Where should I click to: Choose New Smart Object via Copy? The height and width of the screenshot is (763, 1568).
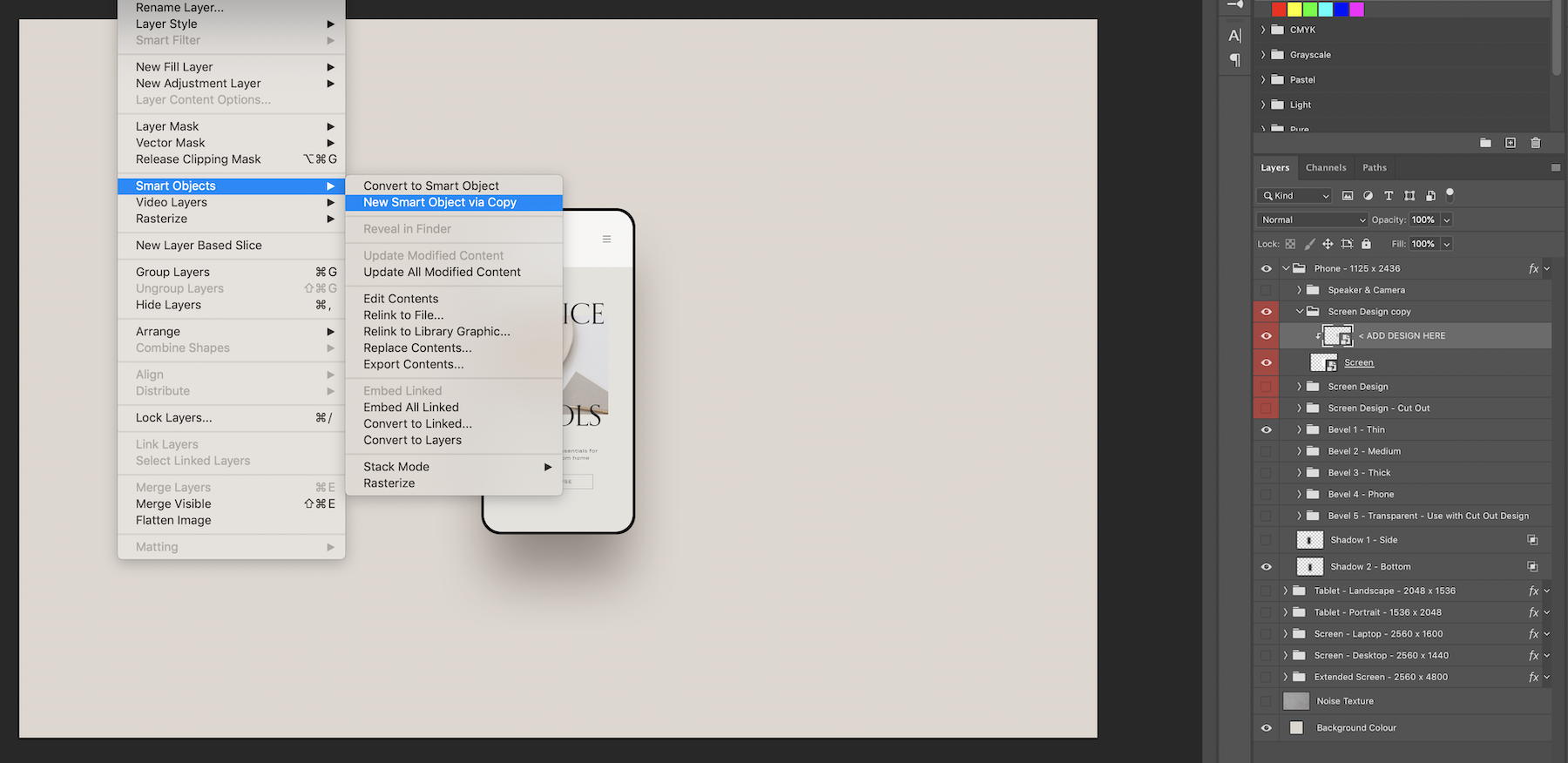440,202
